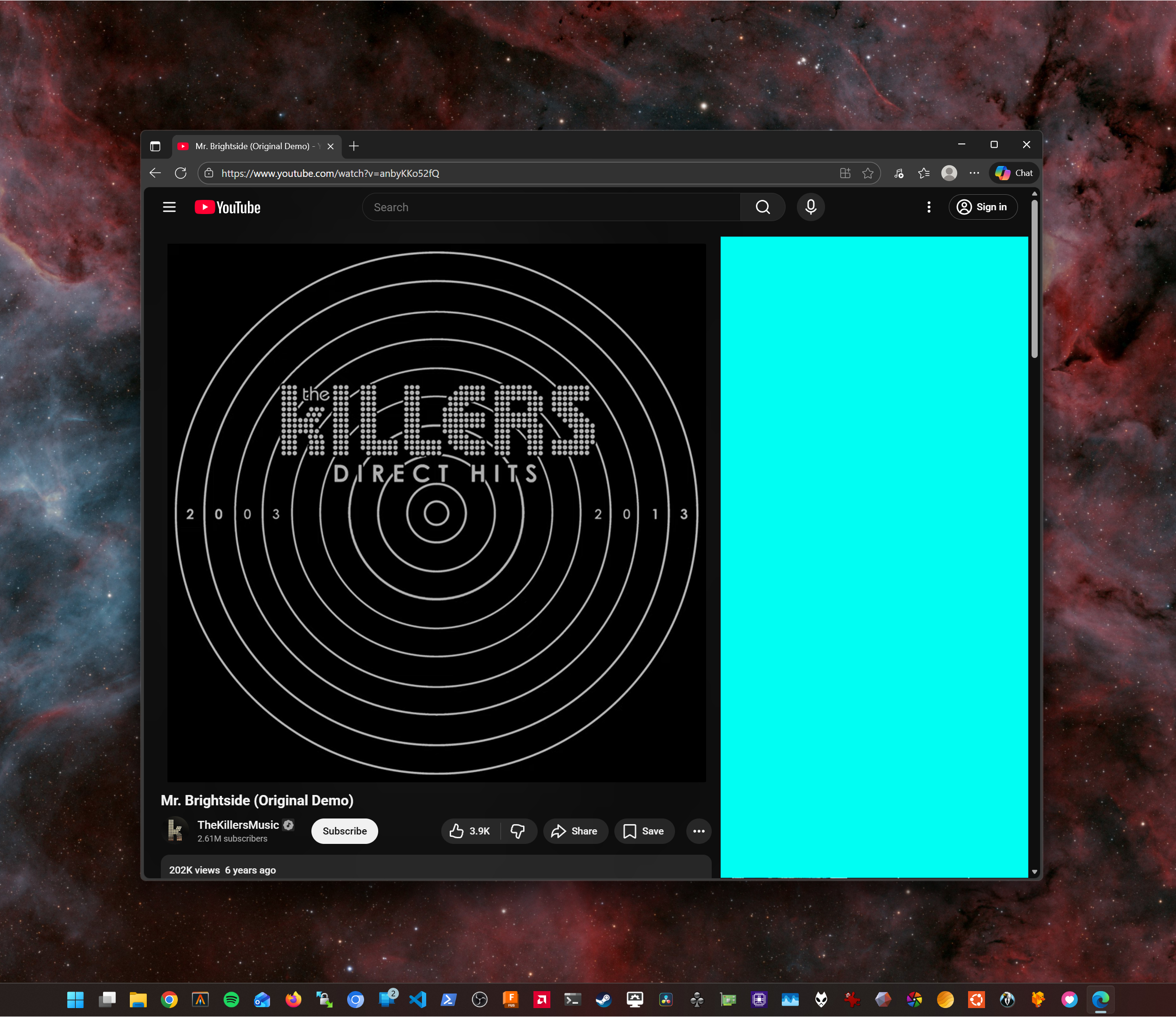Viewport: 1176px width, 1017px height.
Task: Select the Mr. Brightside browser tab
Action: click(253, 146)
